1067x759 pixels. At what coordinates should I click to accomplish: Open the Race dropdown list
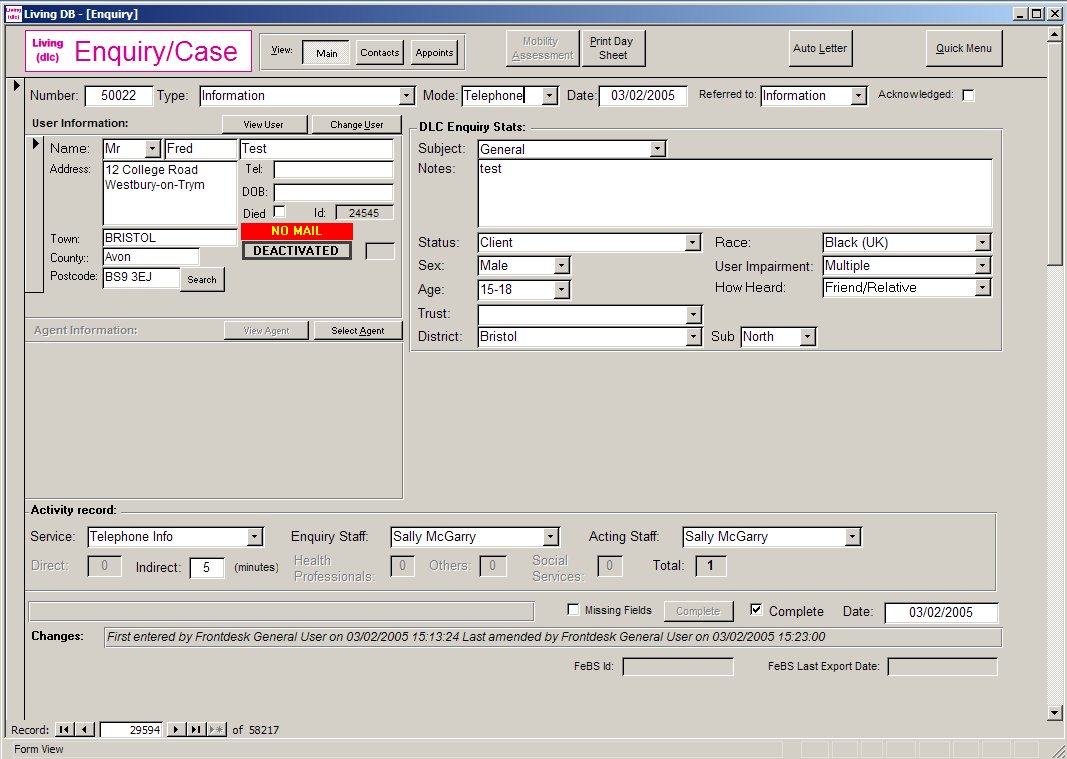click(x=983, y=243)
